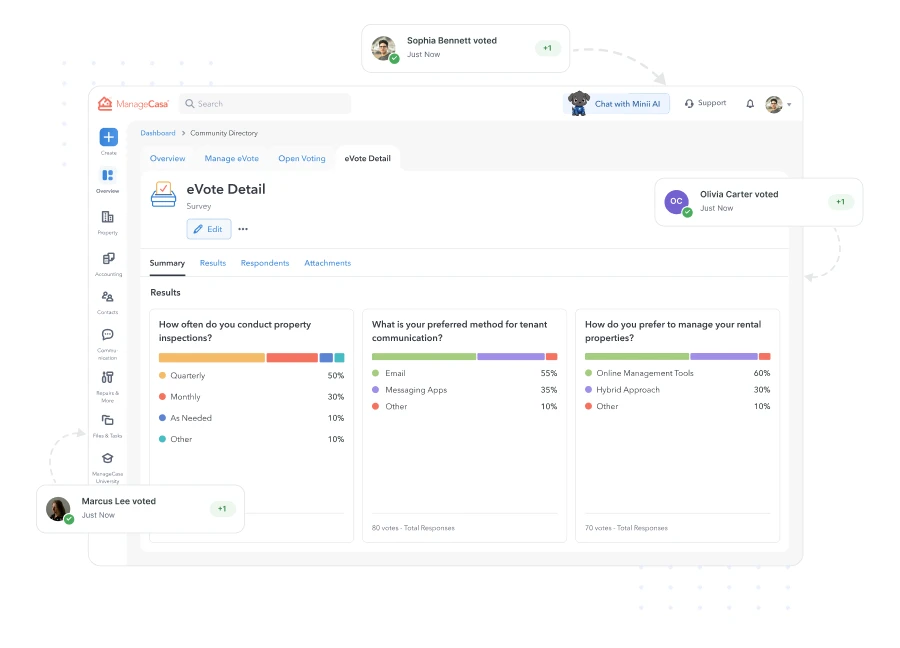Click the As Needed option
Screen dimensions: 900x648
(x=251, y=418)
